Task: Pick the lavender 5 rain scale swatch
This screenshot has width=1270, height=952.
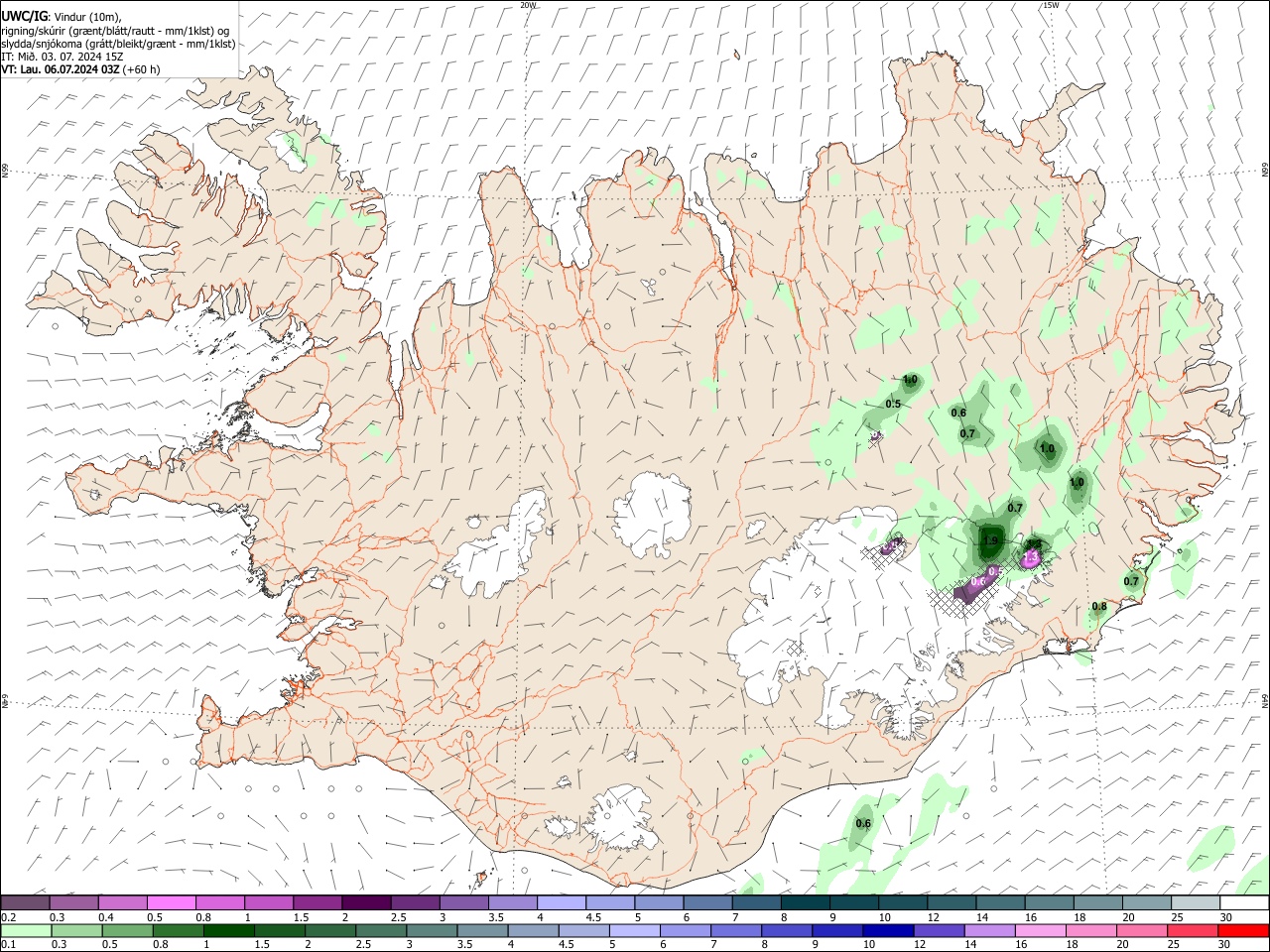Action: 634,931
